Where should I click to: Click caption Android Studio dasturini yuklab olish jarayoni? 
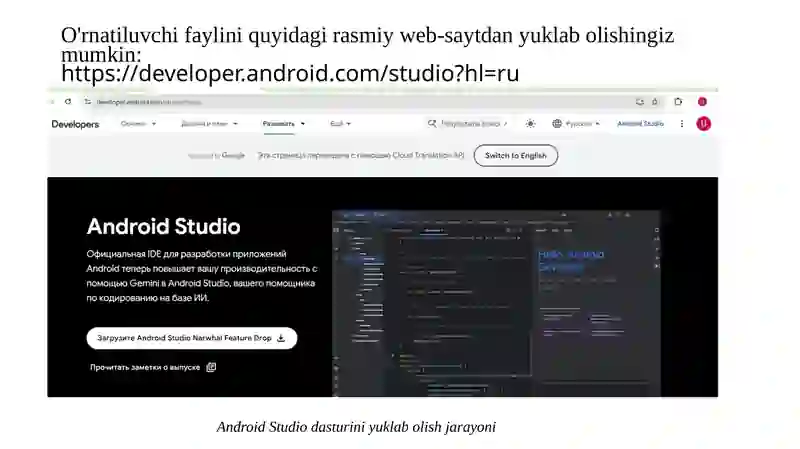(356, 427)
